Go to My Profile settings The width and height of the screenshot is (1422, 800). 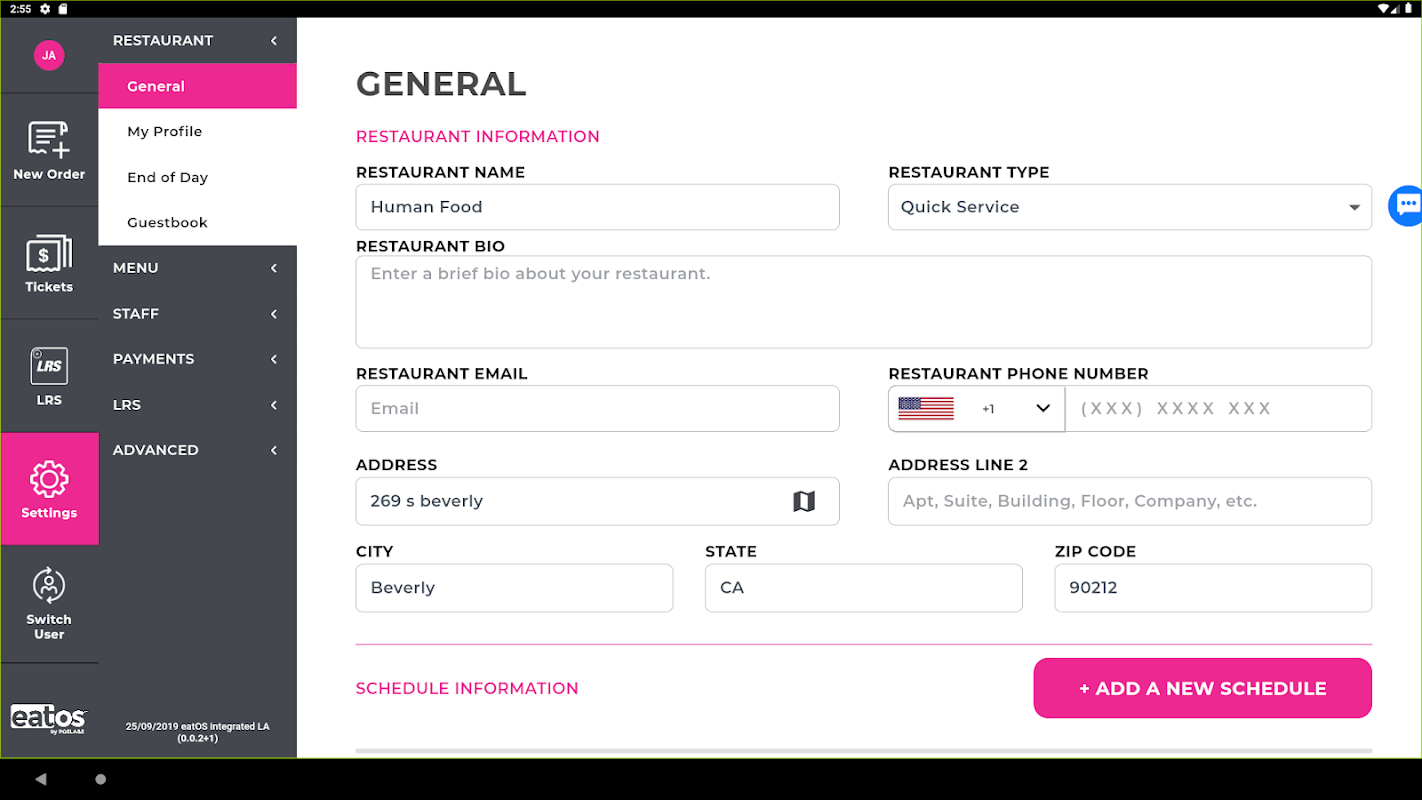pyautogui.click(x=165, y=132)
